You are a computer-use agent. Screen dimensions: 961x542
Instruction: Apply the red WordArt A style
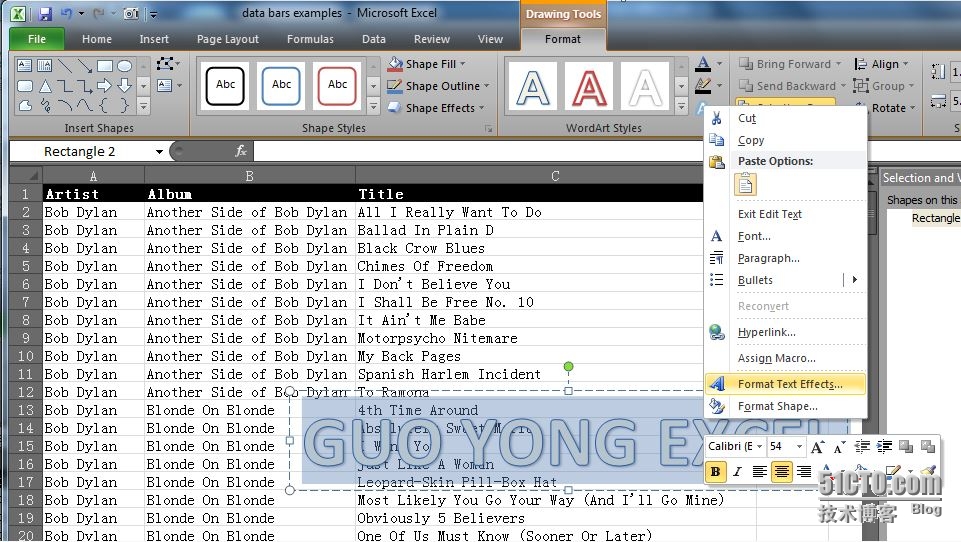click(589, 86)
